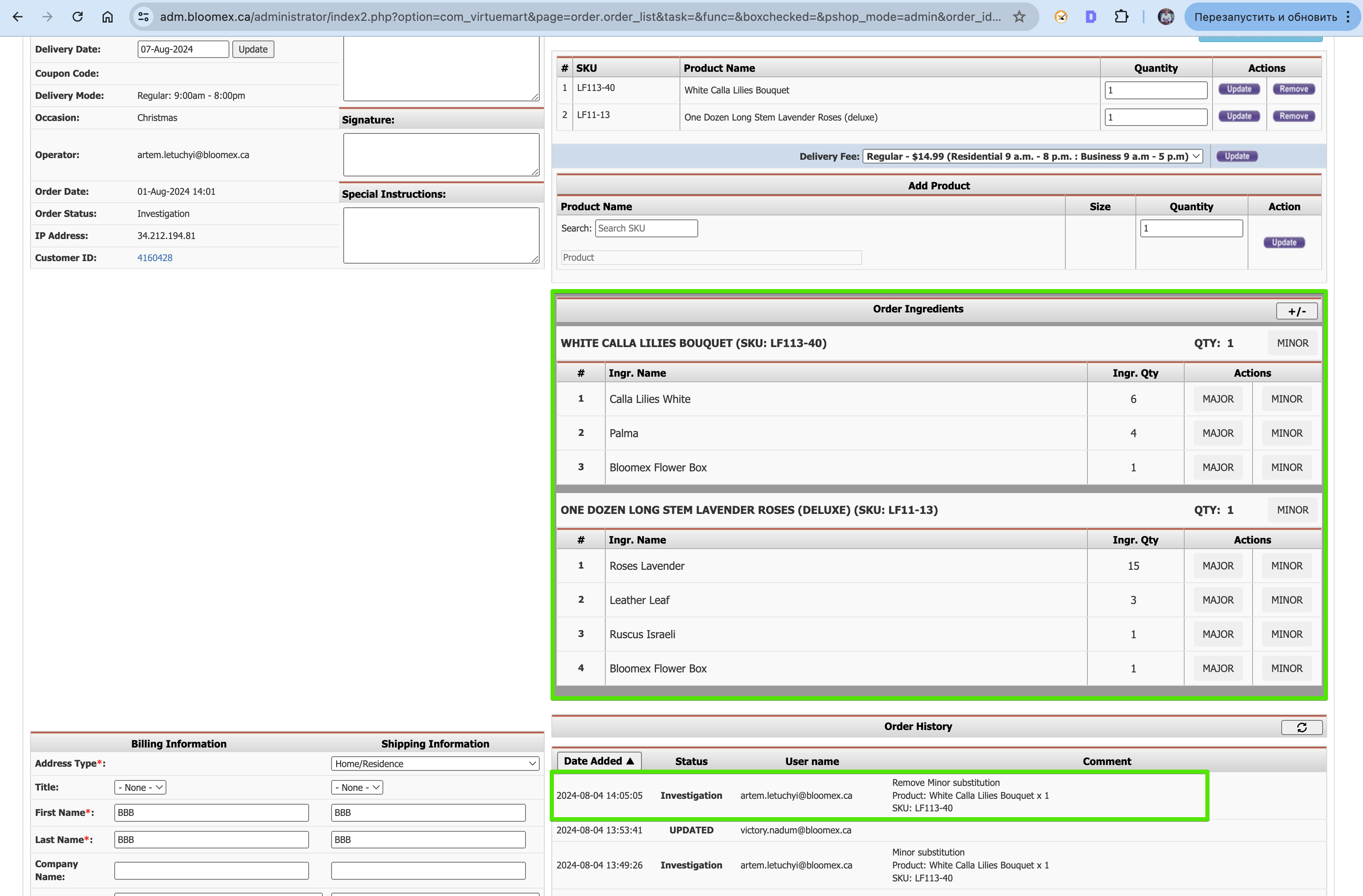Viewport: 1363px width, 896px height.
Task: Click the billing Company Name field
Action: (211, 871)
